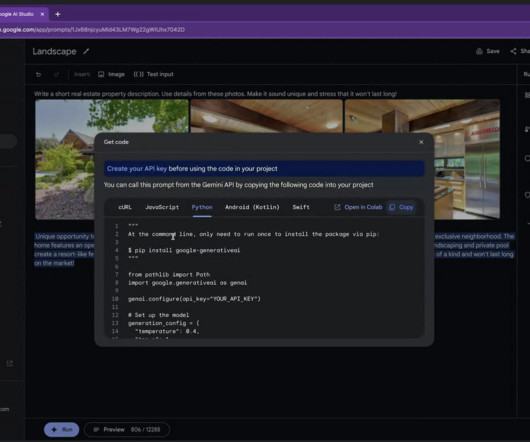530x442 pixels.
Task: Click the pip install google-generativeai code line
Action: [x=184, y=250]
